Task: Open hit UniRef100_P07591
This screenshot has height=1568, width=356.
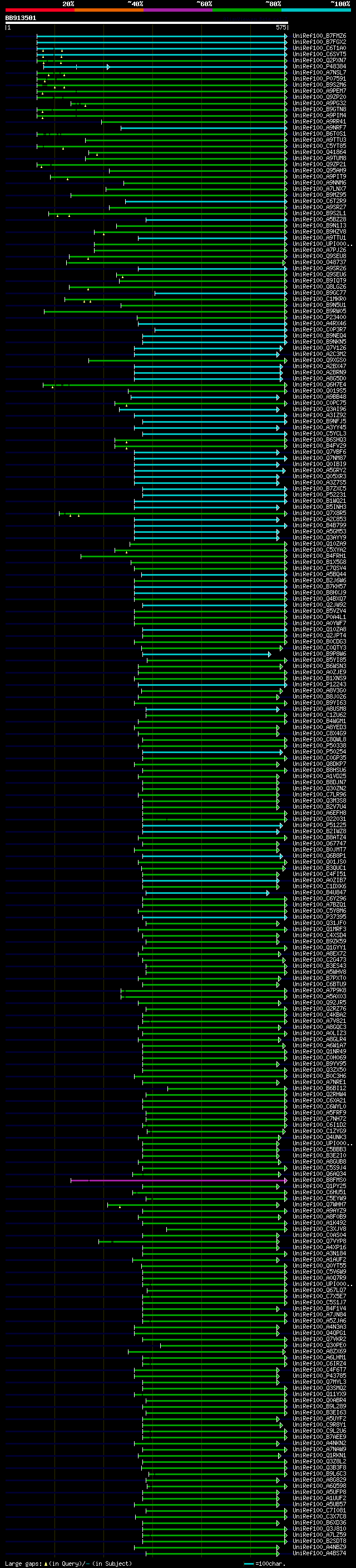Action: point(319,79)
